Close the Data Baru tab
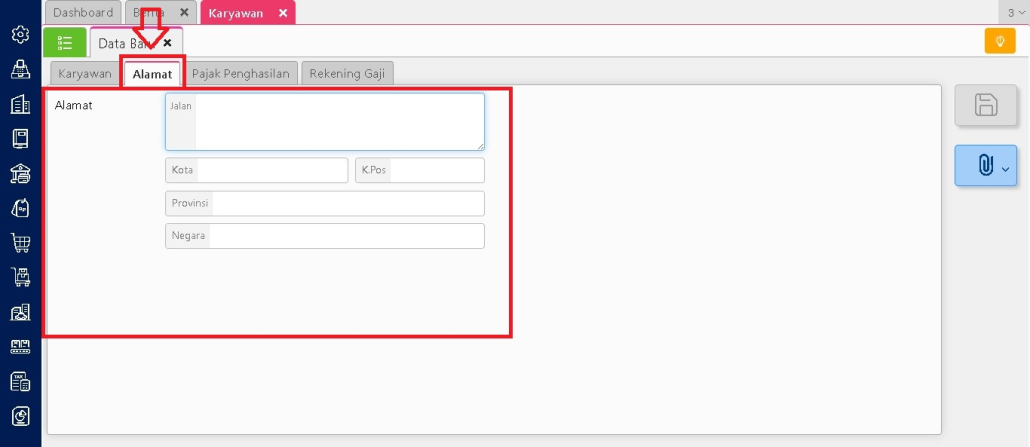The image size is (1030, 447). pos(168,43)
